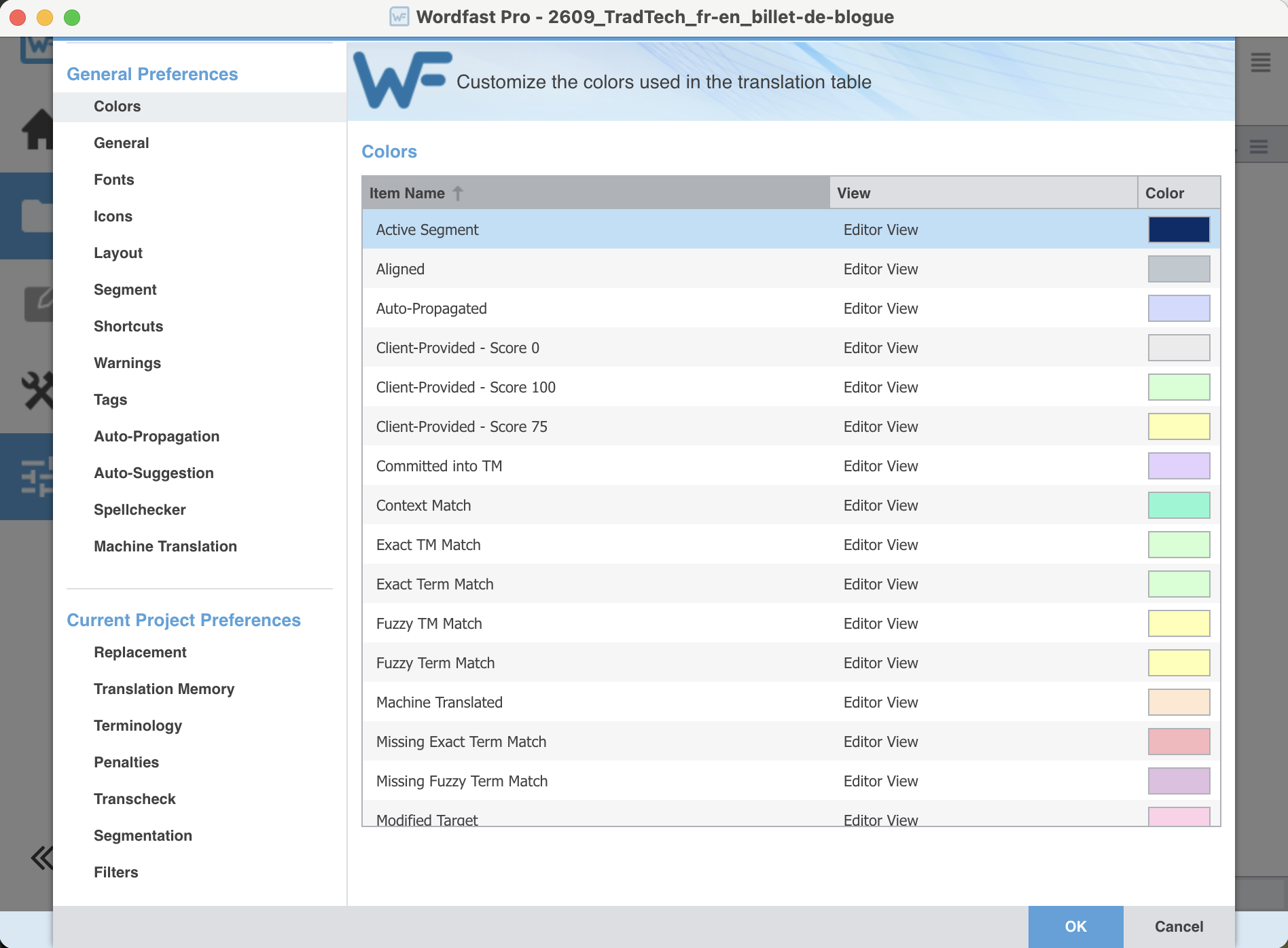Click the lower hamburger menu icon
The width and height of the screenshot is (1288, 948).
coord(1259,147)
